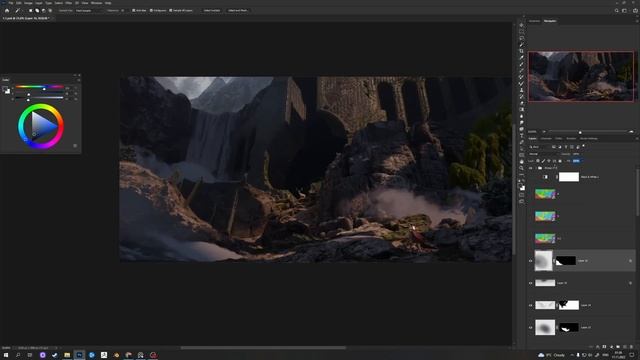Choose New Selection mode icon
This screenshot has width=640, height=360.
point(30,11)
